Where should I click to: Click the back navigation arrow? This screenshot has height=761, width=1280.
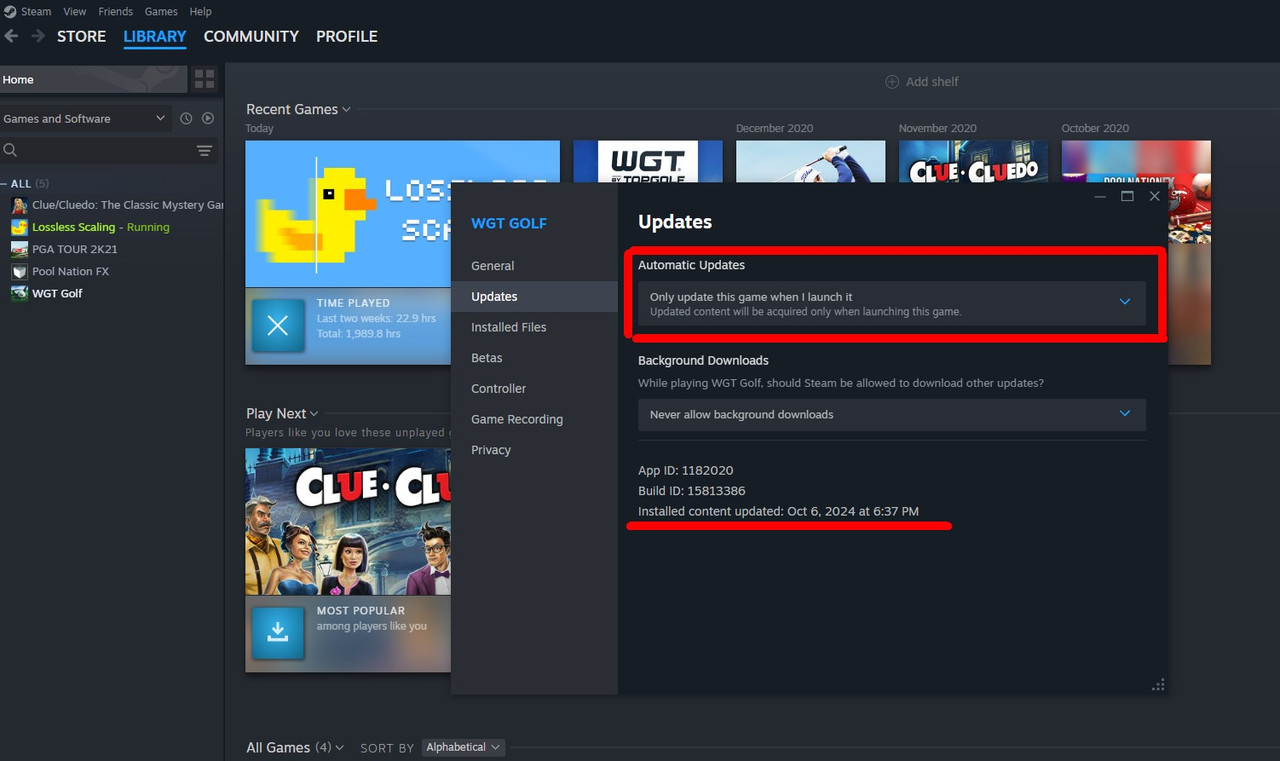point(11,36)
